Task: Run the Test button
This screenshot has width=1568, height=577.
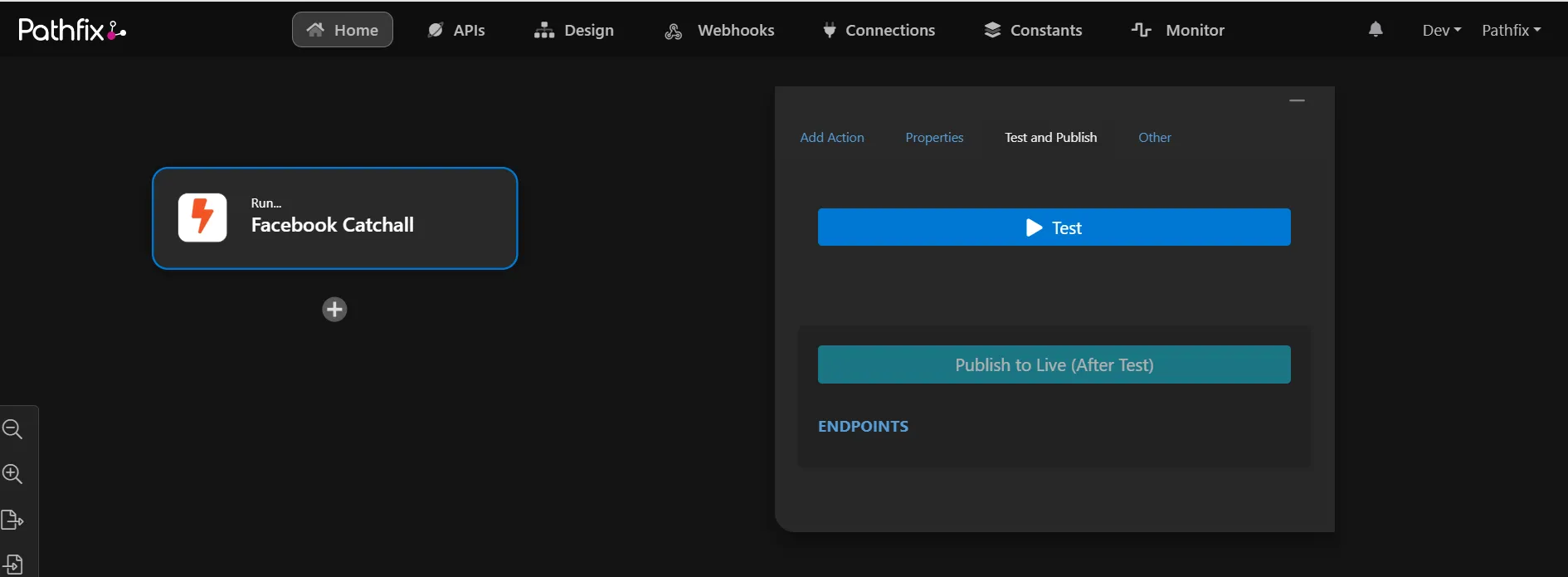Action: [1054, 227]
